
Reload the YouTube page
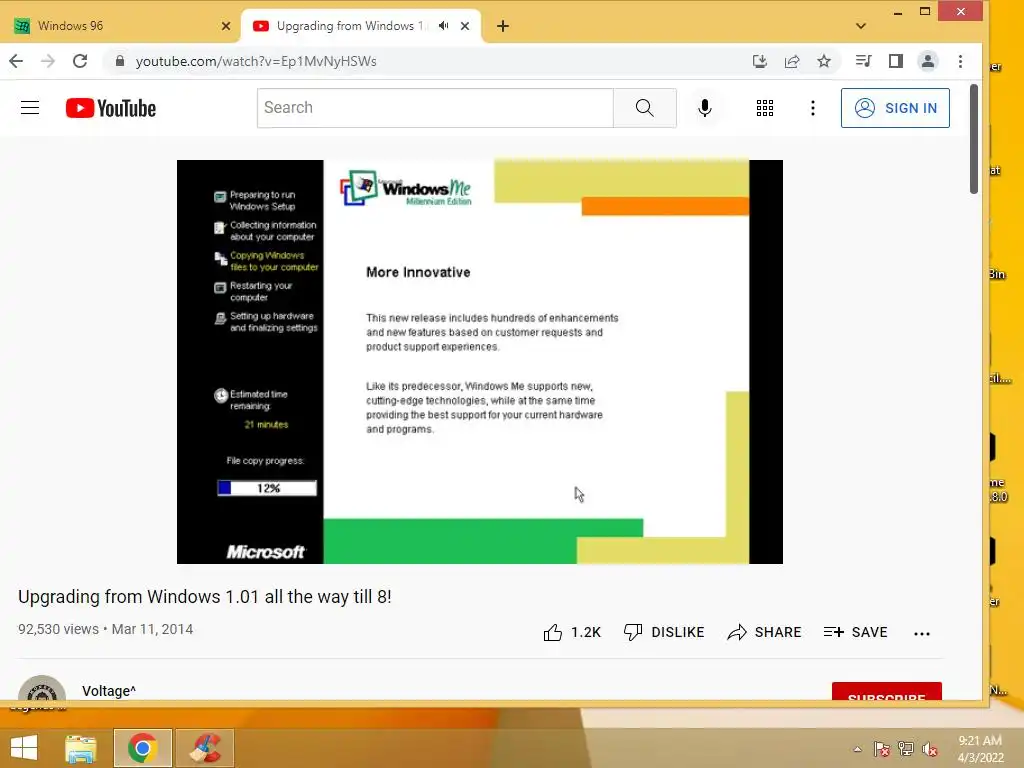point(80,61)
